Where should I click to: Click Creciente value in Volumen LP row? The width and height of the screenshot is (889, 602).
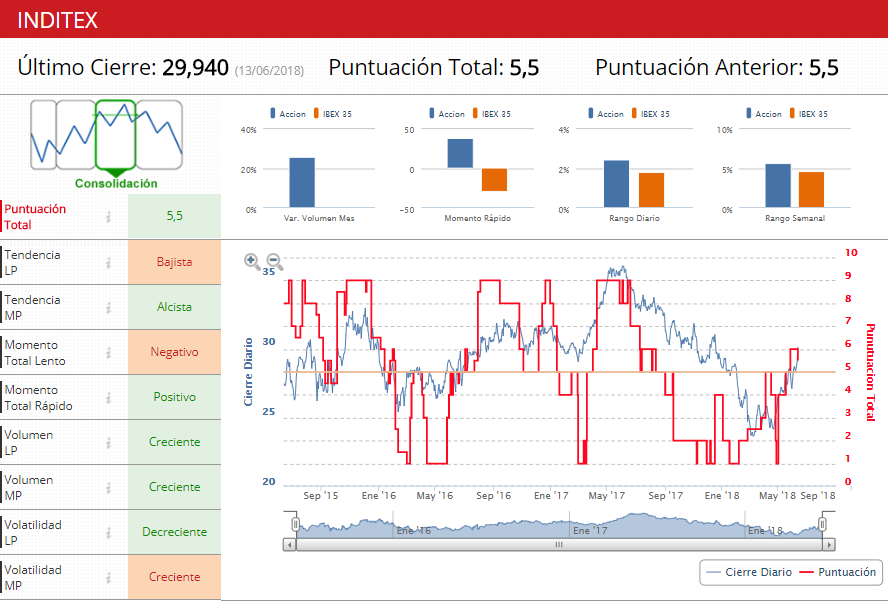click(x=175, y=442)
